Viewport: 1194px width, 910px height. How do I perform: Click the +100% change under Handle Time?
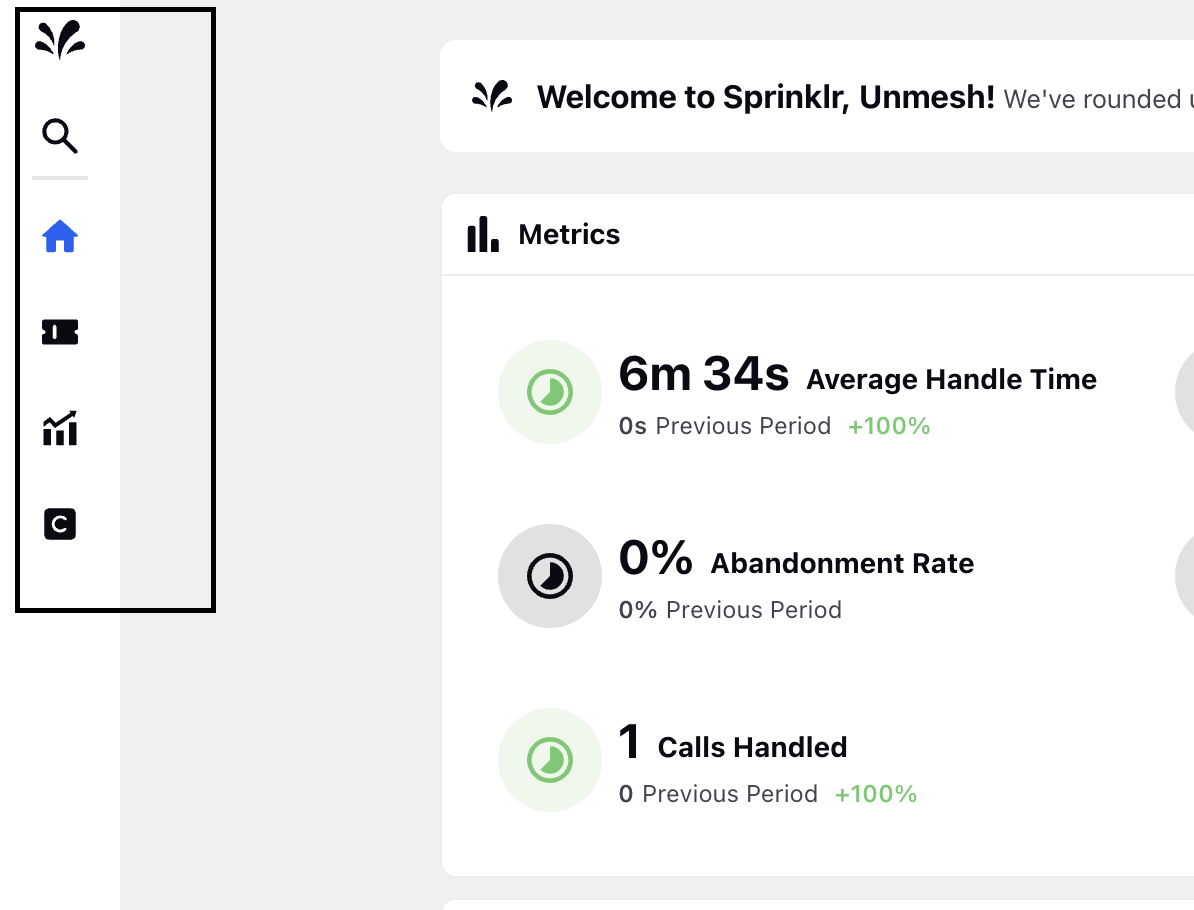point(889,426)
